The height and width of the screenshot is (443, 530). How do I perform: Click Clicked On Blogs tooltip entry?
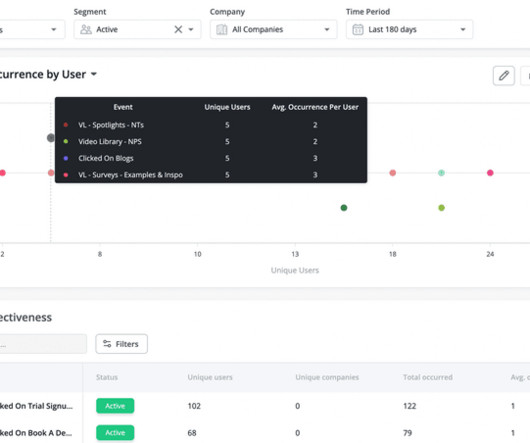(x=106, y=158)
